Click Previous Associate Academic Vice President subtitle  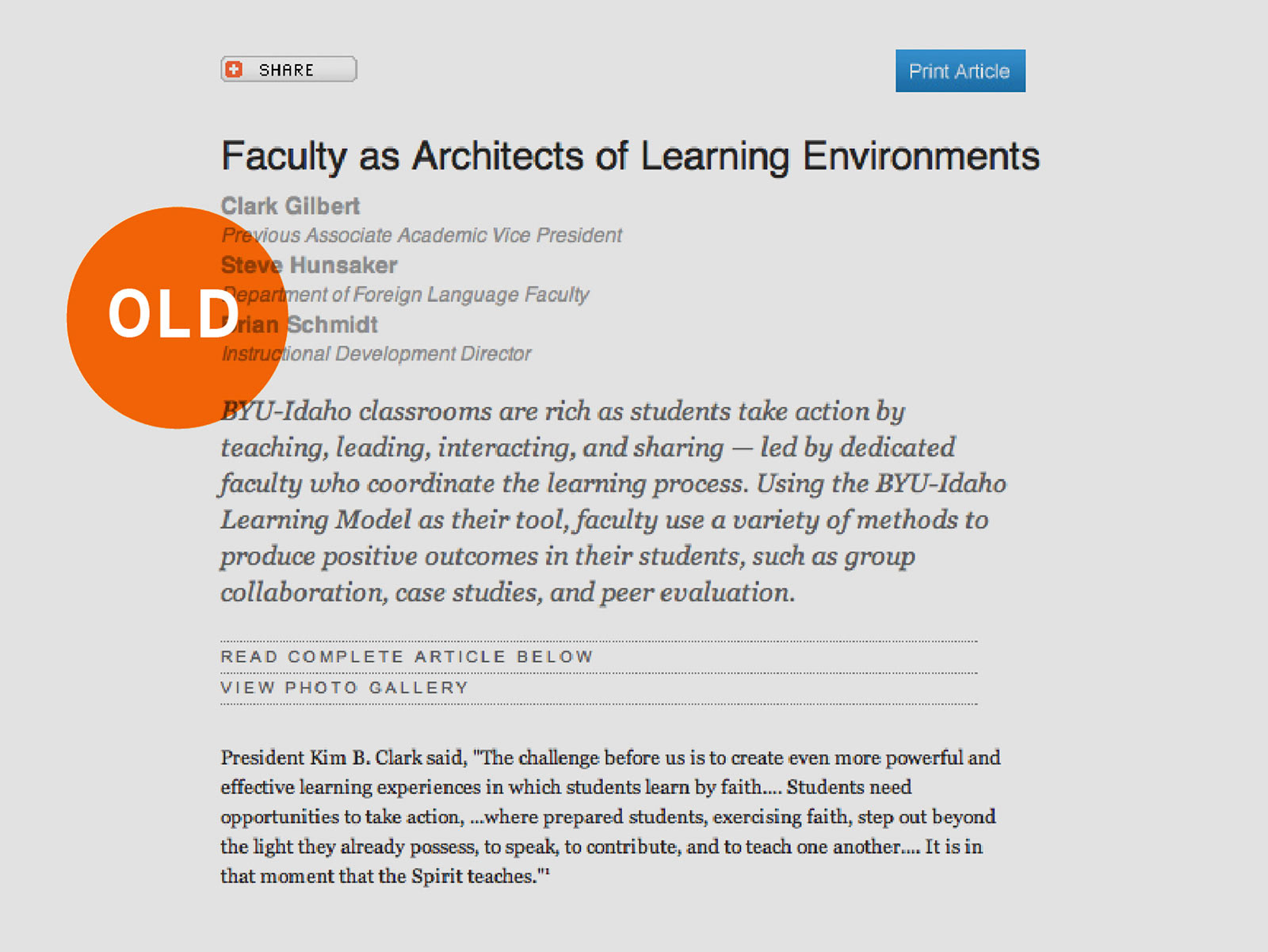422,235
